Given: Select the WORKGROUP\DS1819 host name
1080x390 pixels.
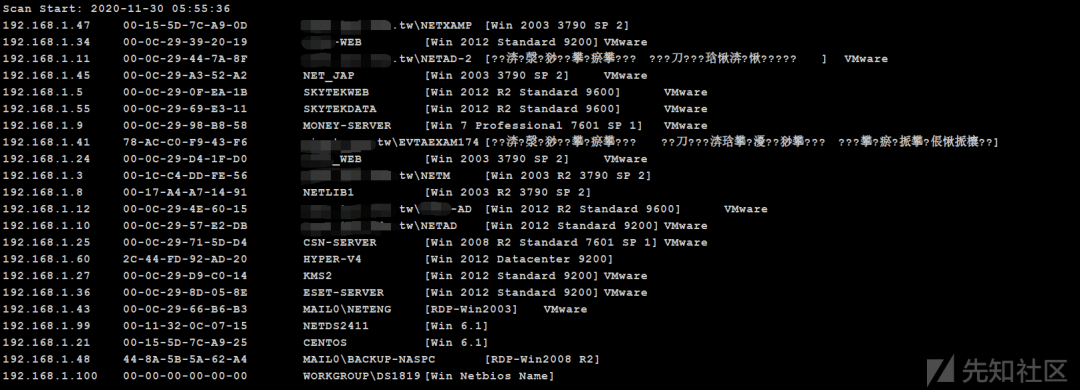Looking at the screenshot, I should [x=361, y=376].
